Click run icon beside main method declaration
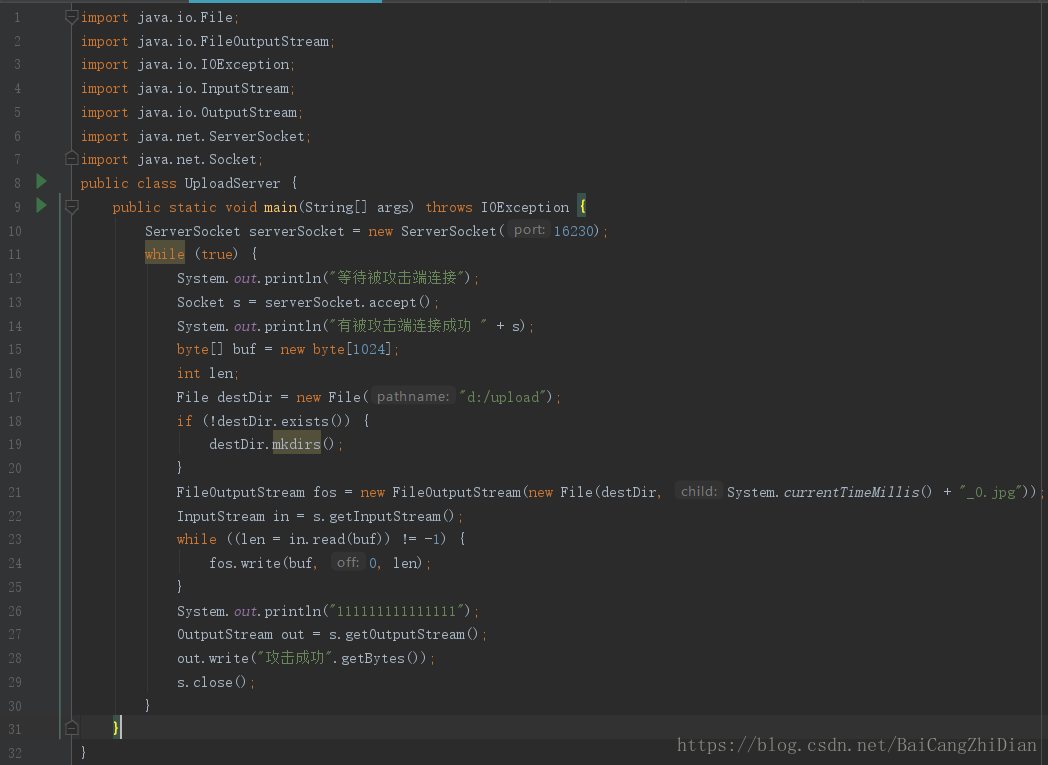Viewport: 1048px width, 765px height. (x=41, y=205)
